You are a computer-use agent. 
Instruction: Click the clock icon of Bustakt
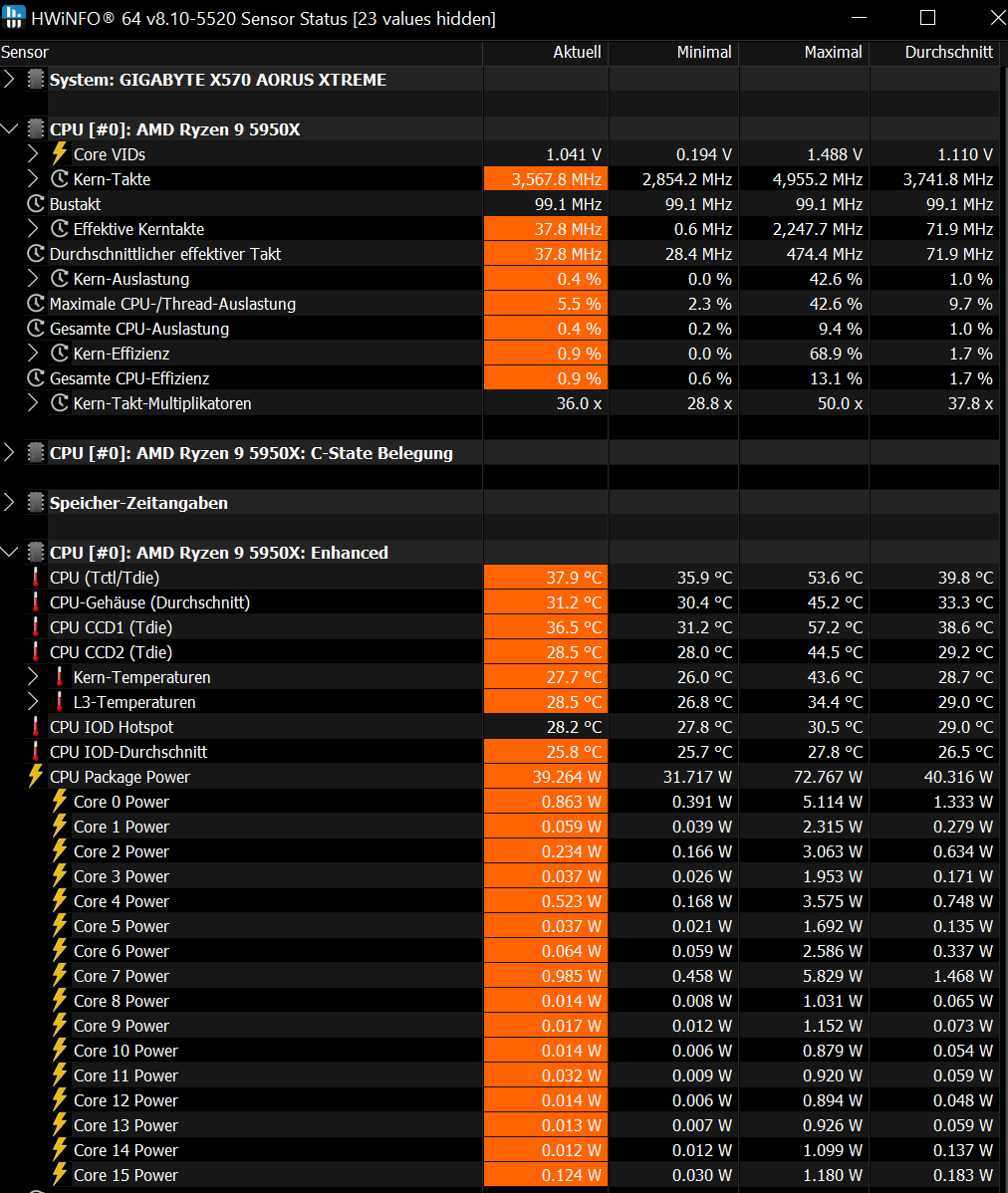[x=36, y=204]
